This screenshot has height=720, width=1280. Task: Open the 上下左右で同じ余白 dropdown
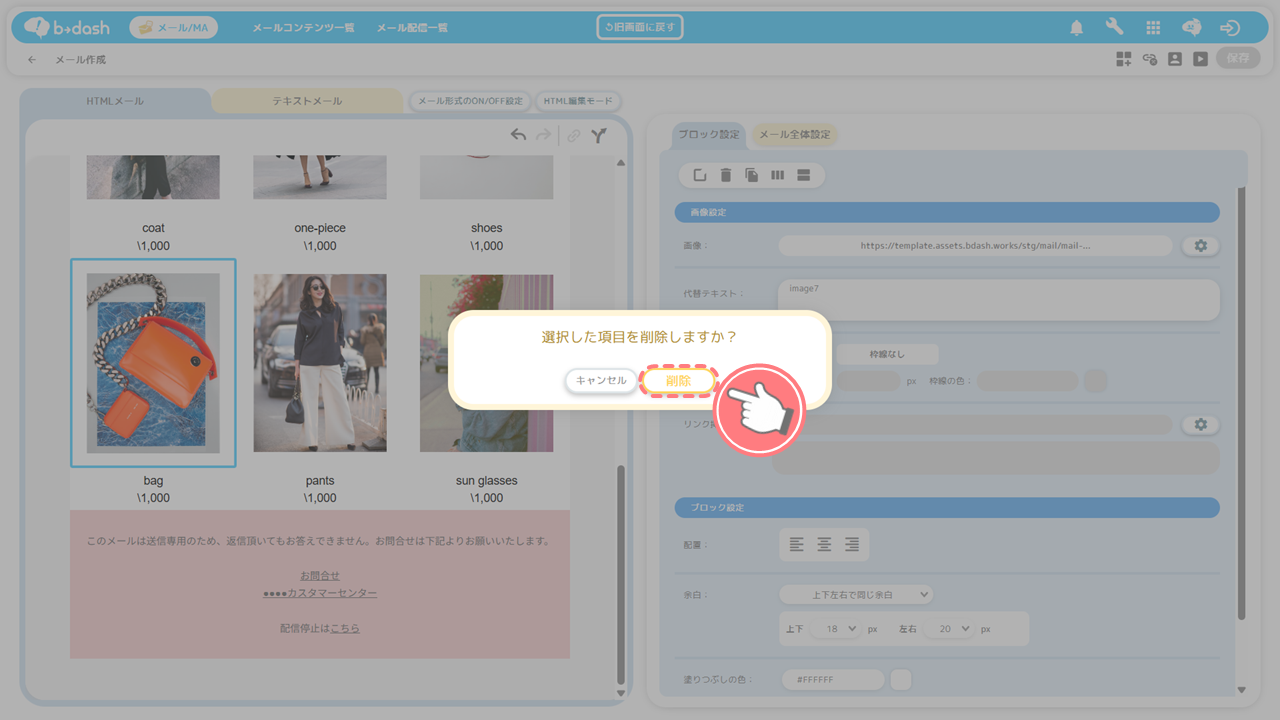pyautogui.click(x=856, y=595)
